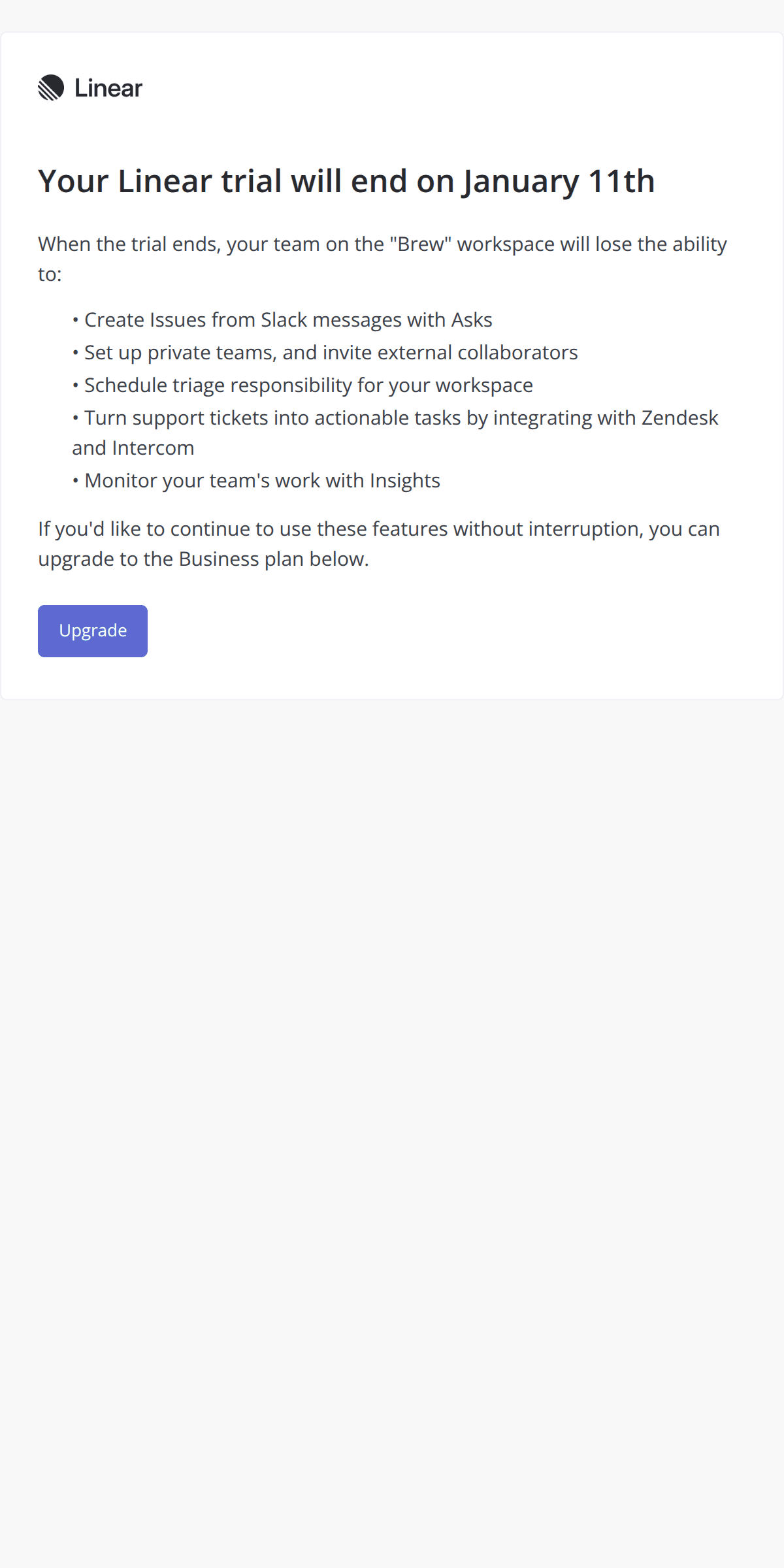Click the bullet marker before Insights item
784x1568 pixels.
point(76,480)
